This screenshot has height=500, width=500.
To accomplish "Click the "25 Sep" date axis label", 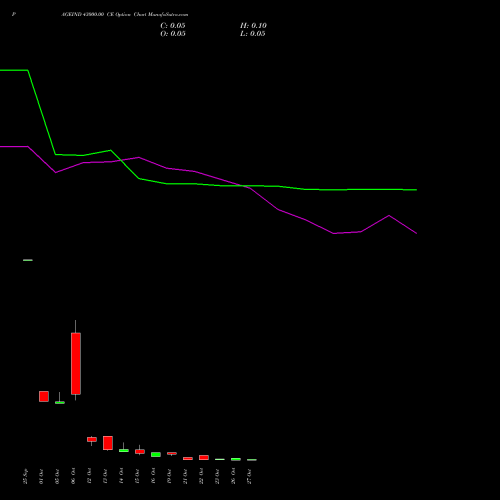I will (26, 476).
